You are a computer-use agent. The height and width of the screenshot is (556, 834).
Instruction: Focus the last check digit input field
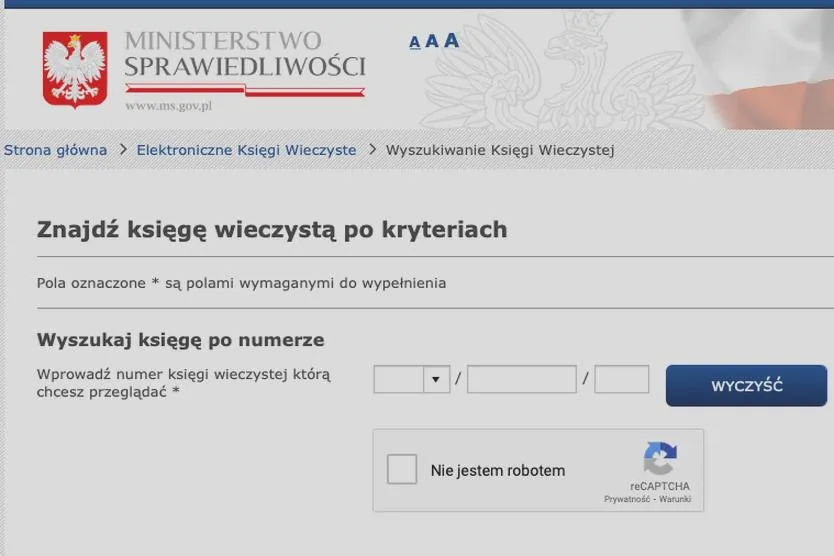[621, 379]
